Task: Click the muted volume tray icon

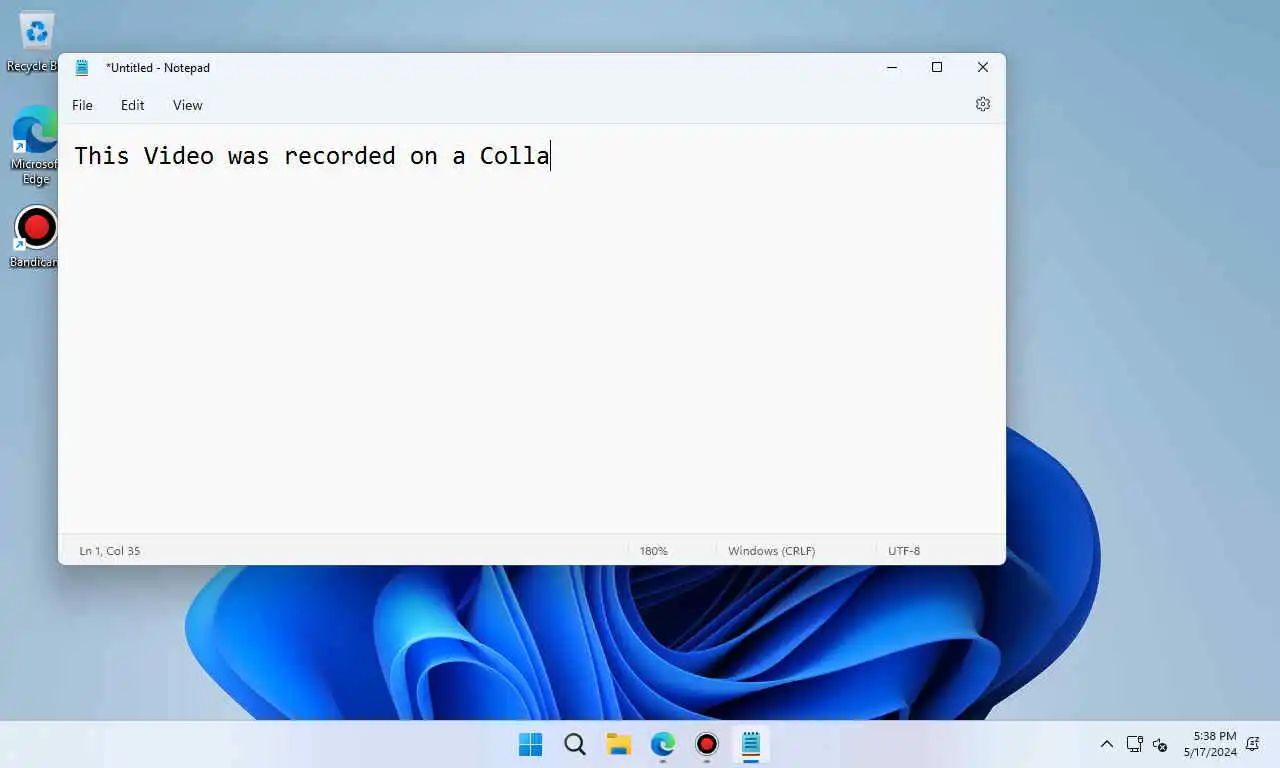Action: 1160,744
